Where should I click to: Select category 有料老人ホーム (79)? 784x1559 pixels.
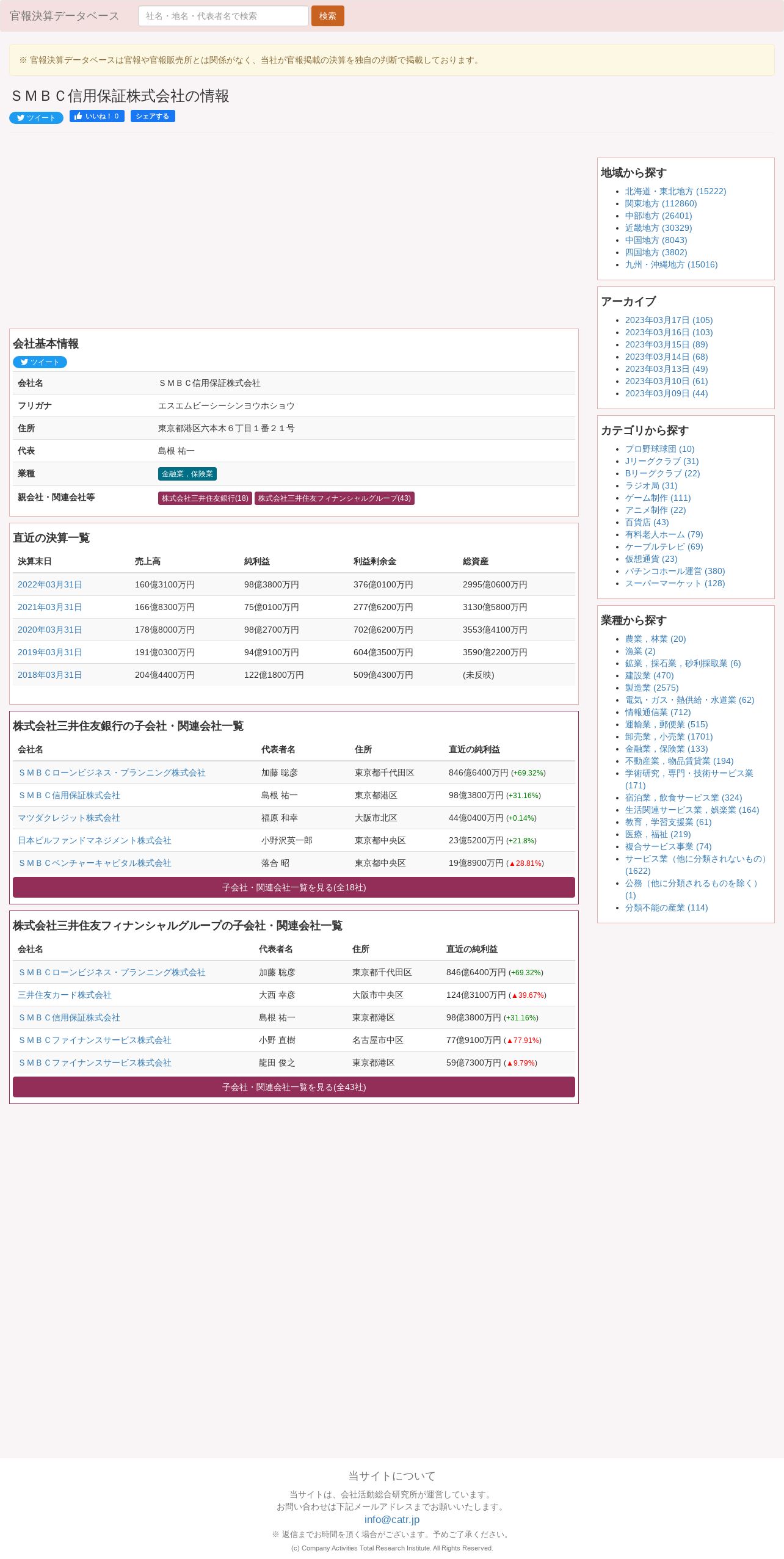click(x=664, y=534)
